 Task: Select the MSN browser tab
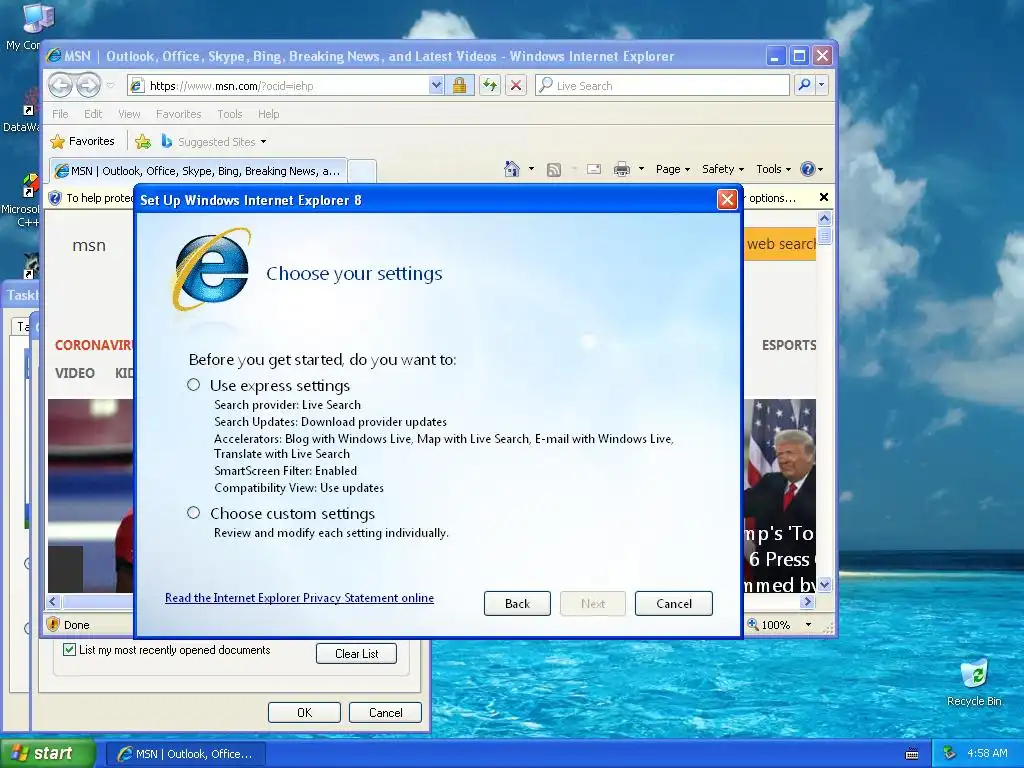click(x=198, y=171)
